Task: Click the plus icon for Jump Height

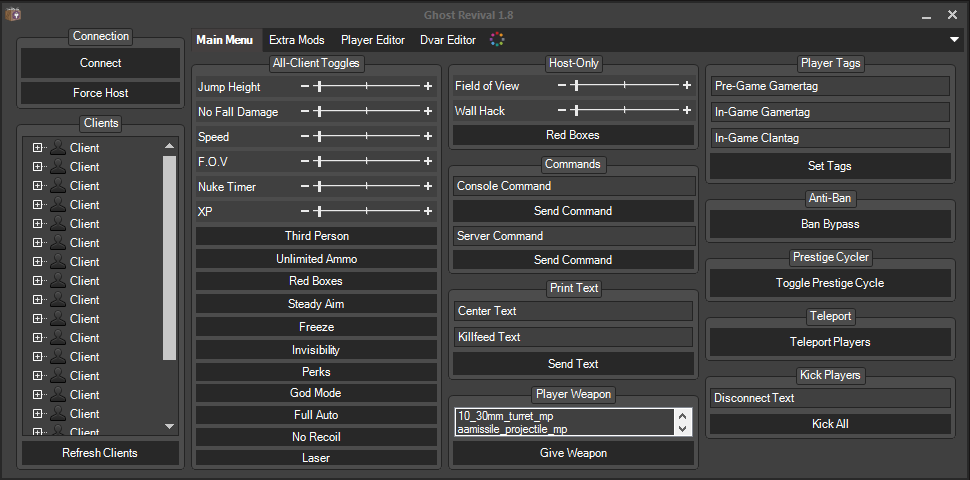Action: coord(428,87)
